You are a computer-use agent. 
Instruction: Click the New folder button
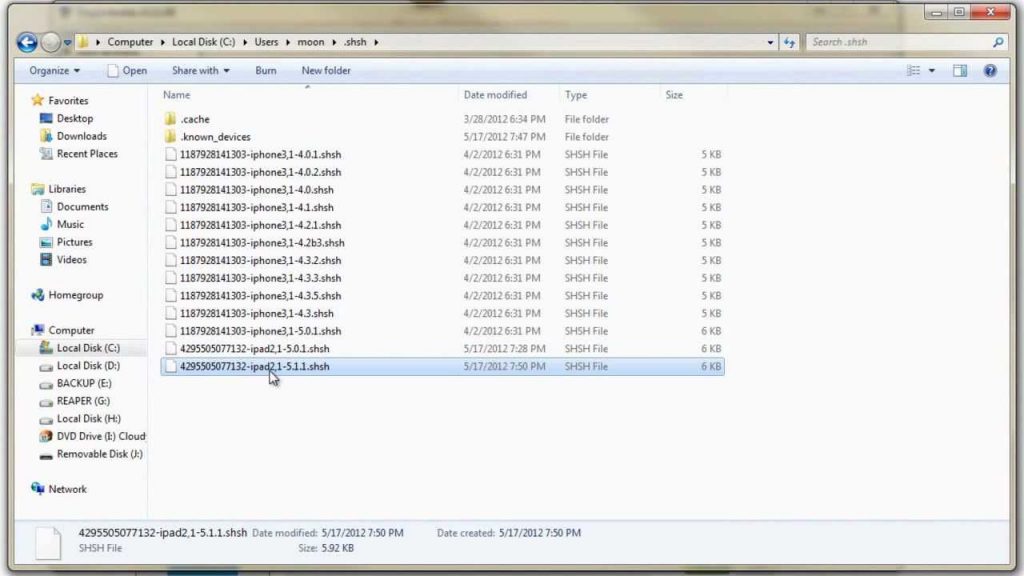click(x=326, y=71)
